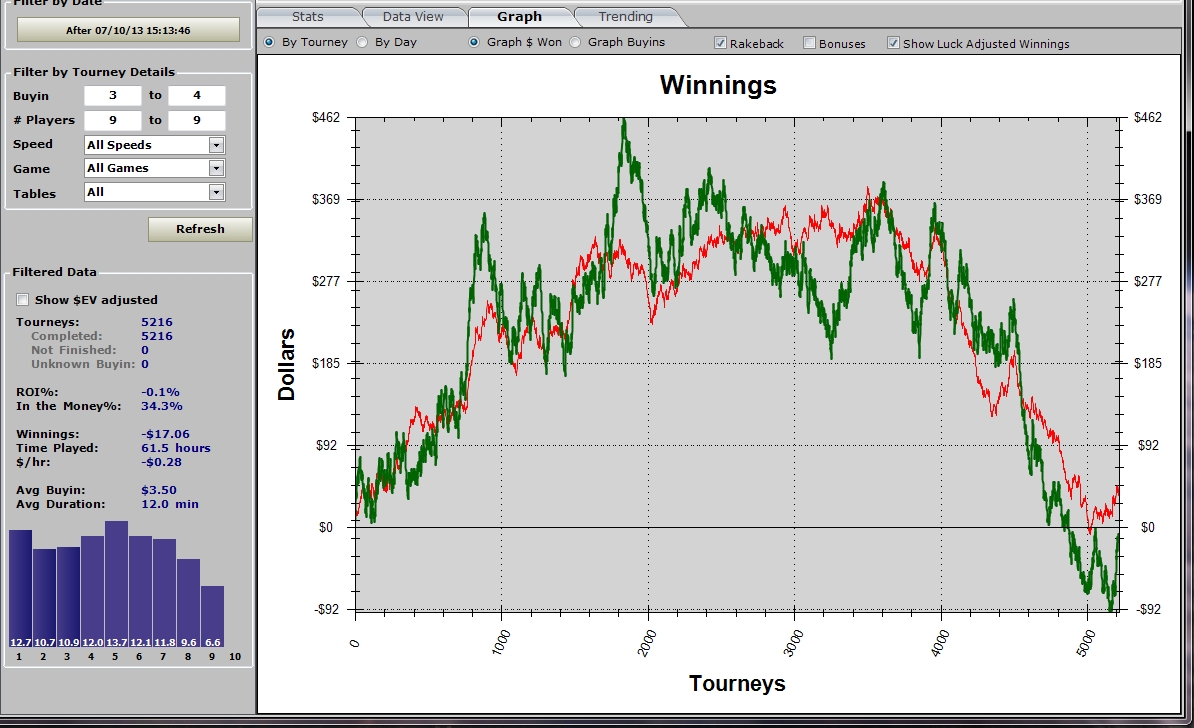Expand the Tables dropdown
1194x728 pixels.
[x=216, y=193]
